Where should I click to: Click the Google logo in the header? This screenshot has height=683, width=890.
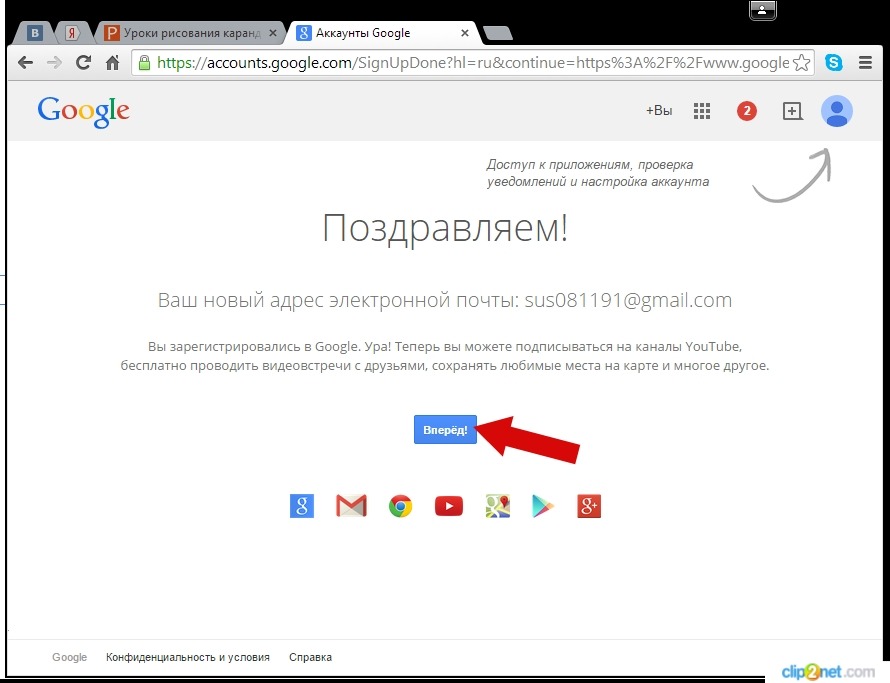click(83, 111)
